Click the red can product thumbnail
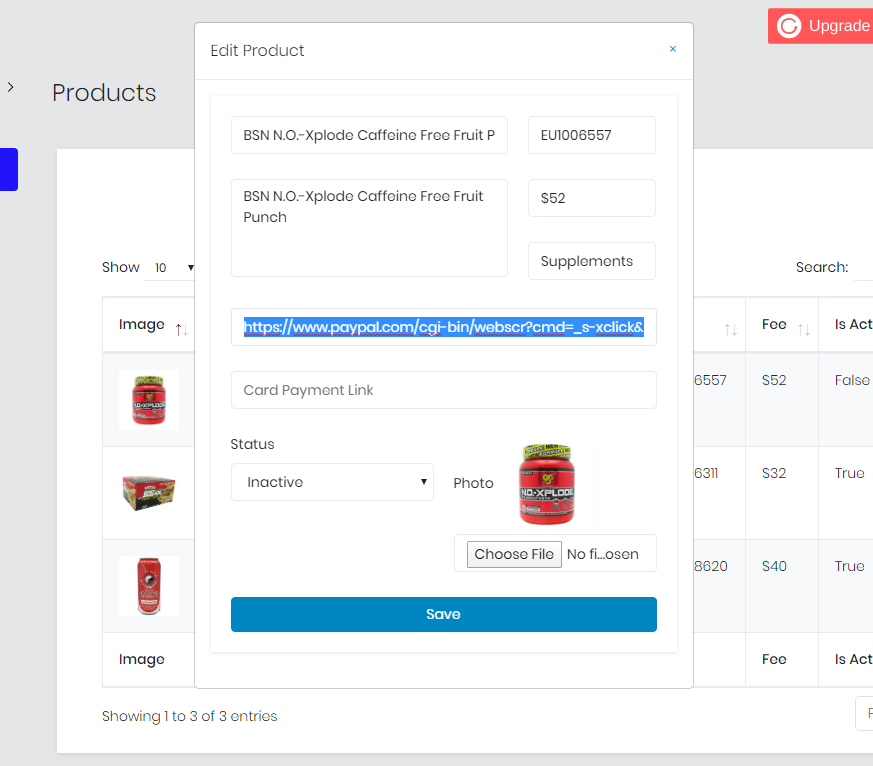 [x=148, y=586]
